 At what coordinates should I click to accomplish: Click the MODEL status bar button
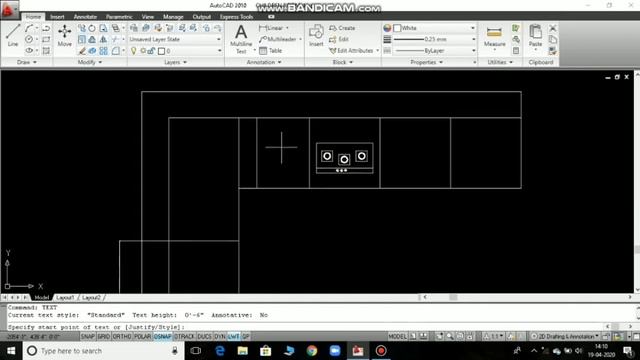click(x=397, y=336)
